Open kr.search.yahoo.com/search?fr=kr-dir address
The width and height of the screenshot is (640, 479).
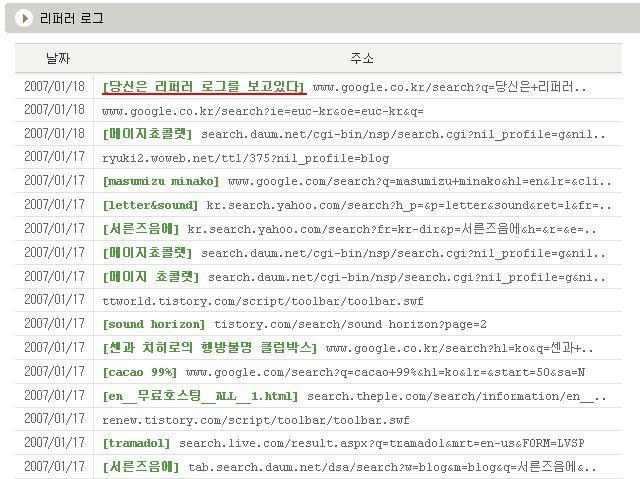(x=392, y=229)
